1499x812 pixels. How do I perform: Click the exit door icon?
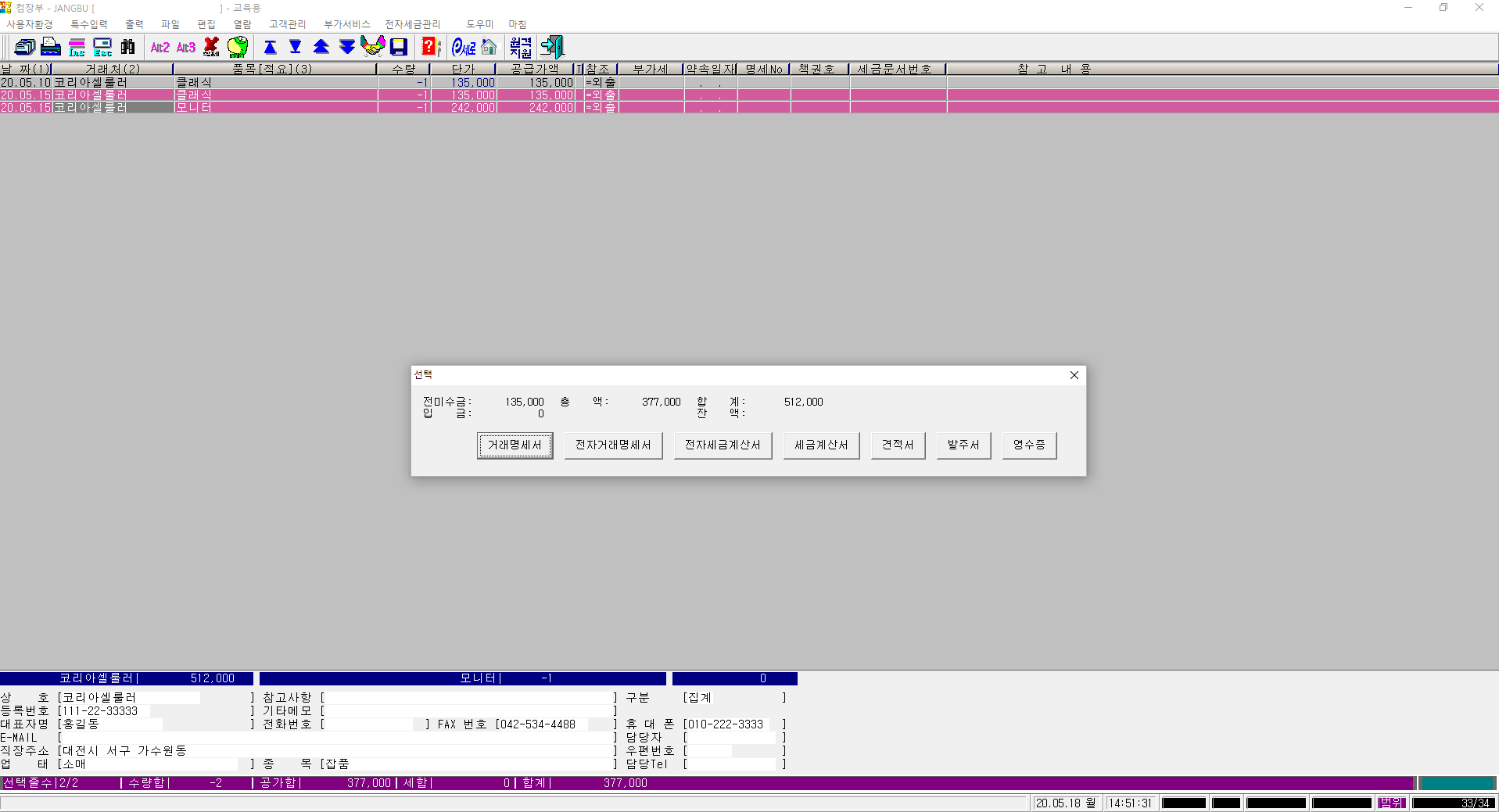(x=552, y=47)
